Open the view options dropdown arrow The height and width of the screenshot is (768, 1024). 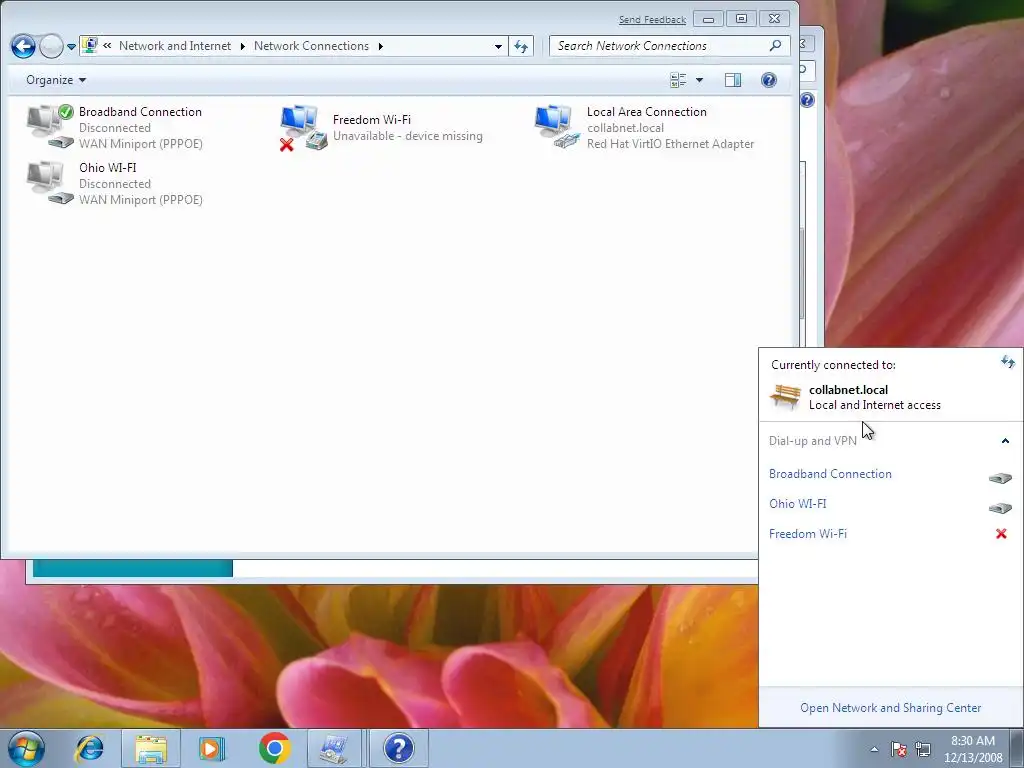[x=699, y=80]
